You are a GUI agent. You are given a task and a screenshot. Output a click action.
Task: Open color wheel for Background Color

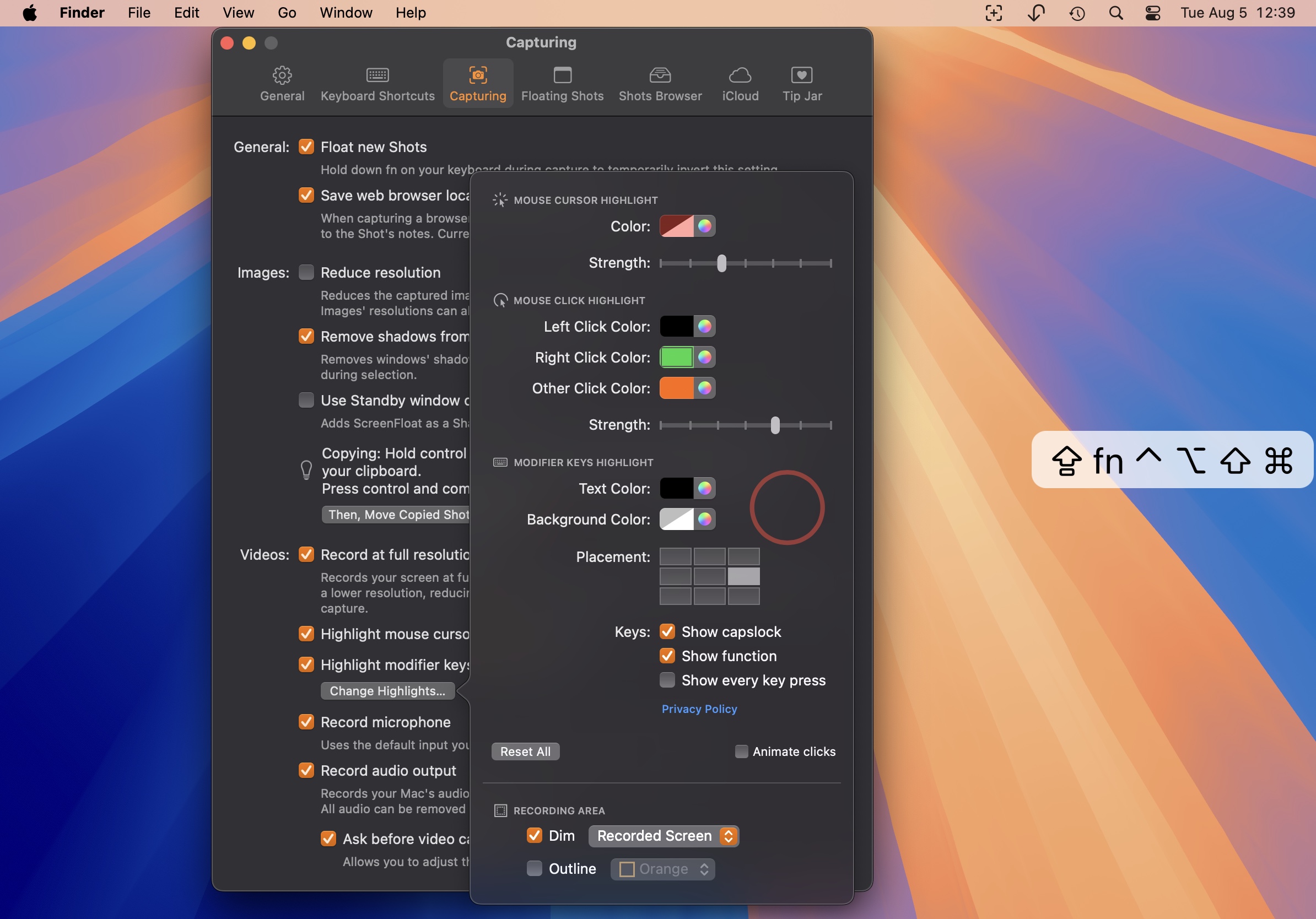tap(704, 520)
